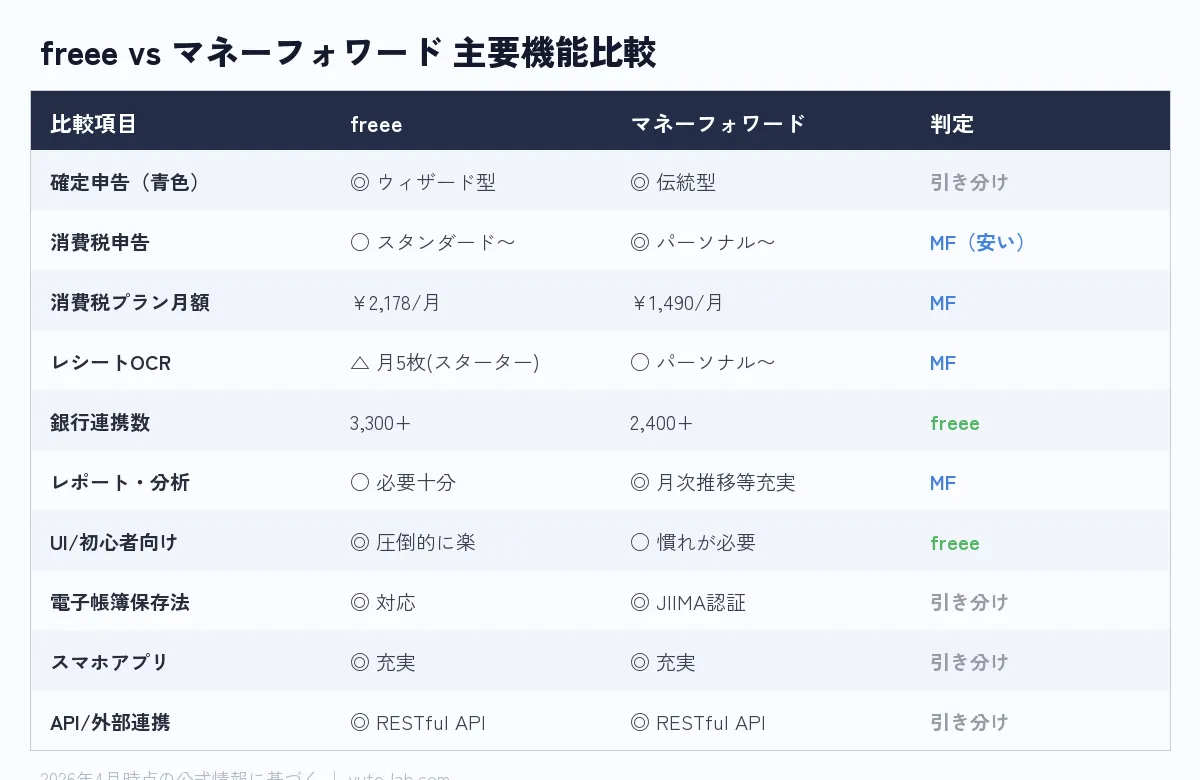Select the MF（安い）verdict in 消費税申告 row

click(978, 242)
